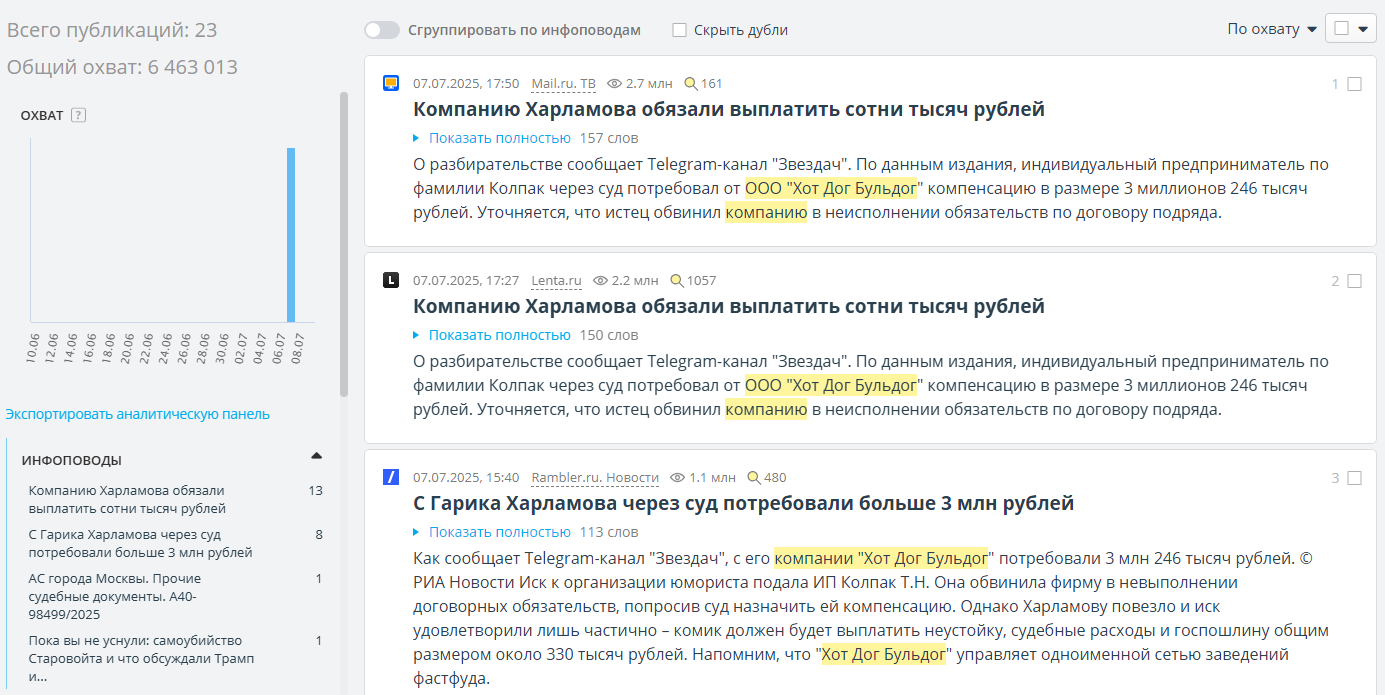This screenshot has width=1385, height=695.
Task: Click the Mail.ru TV source icon
Action: (x=391, y=83)
